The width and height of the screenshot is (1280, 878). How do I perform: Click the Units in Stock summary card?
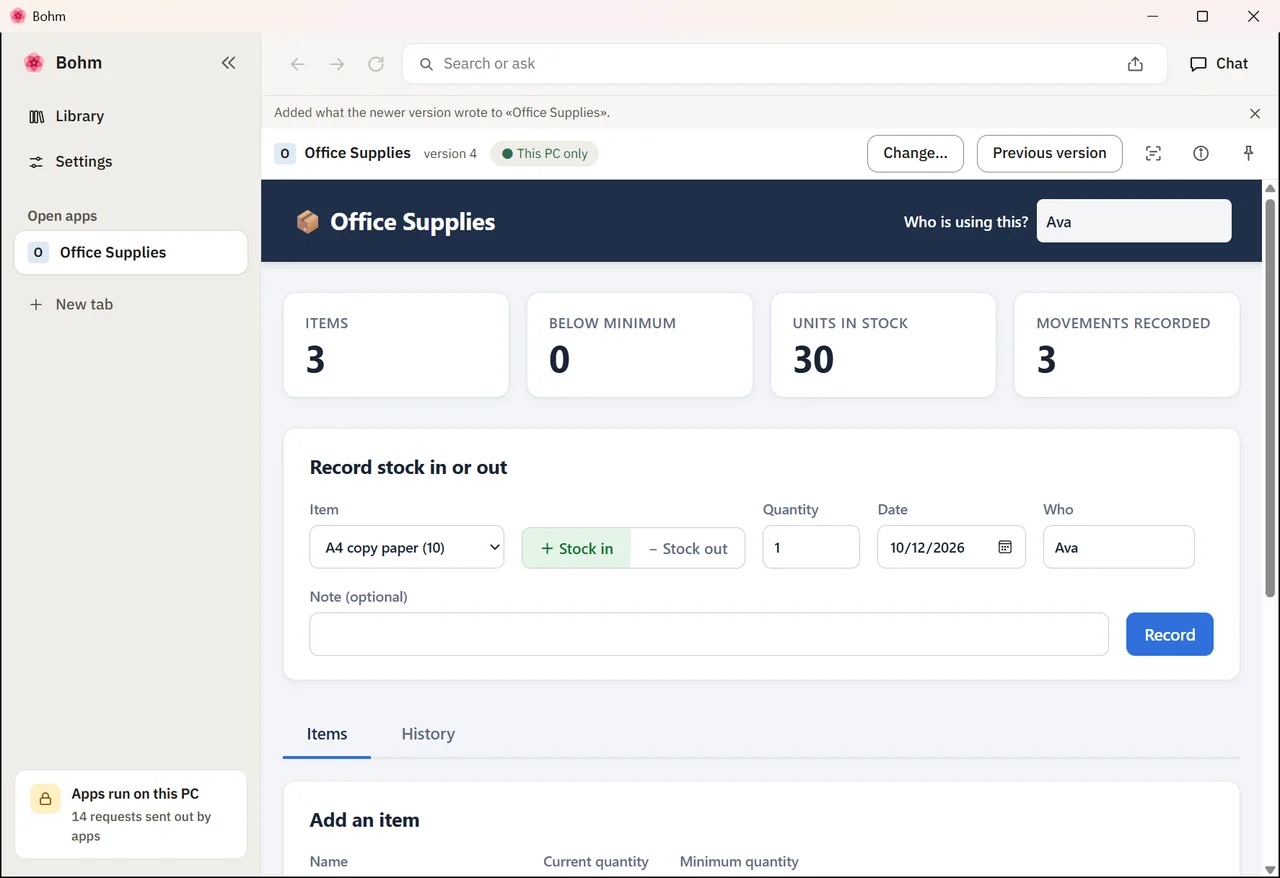[x=883, y=345]
